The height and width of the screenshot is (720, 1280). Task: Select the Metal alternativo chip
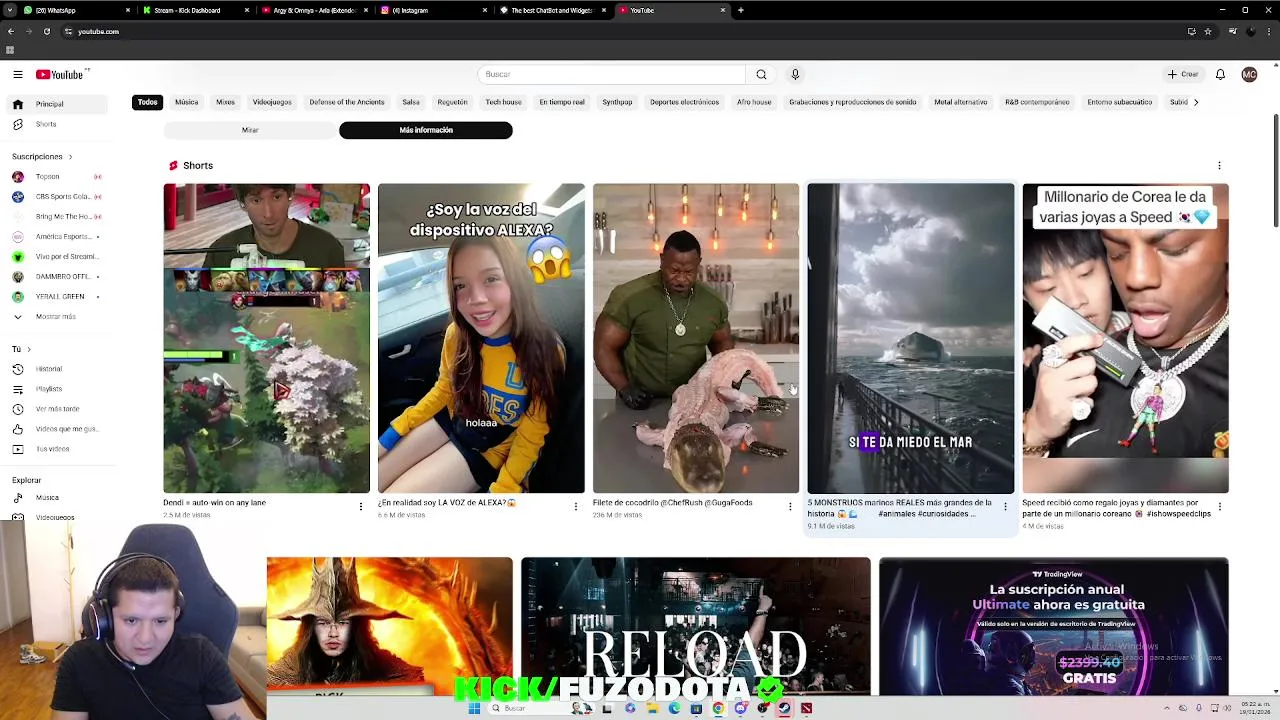point(961,102)
